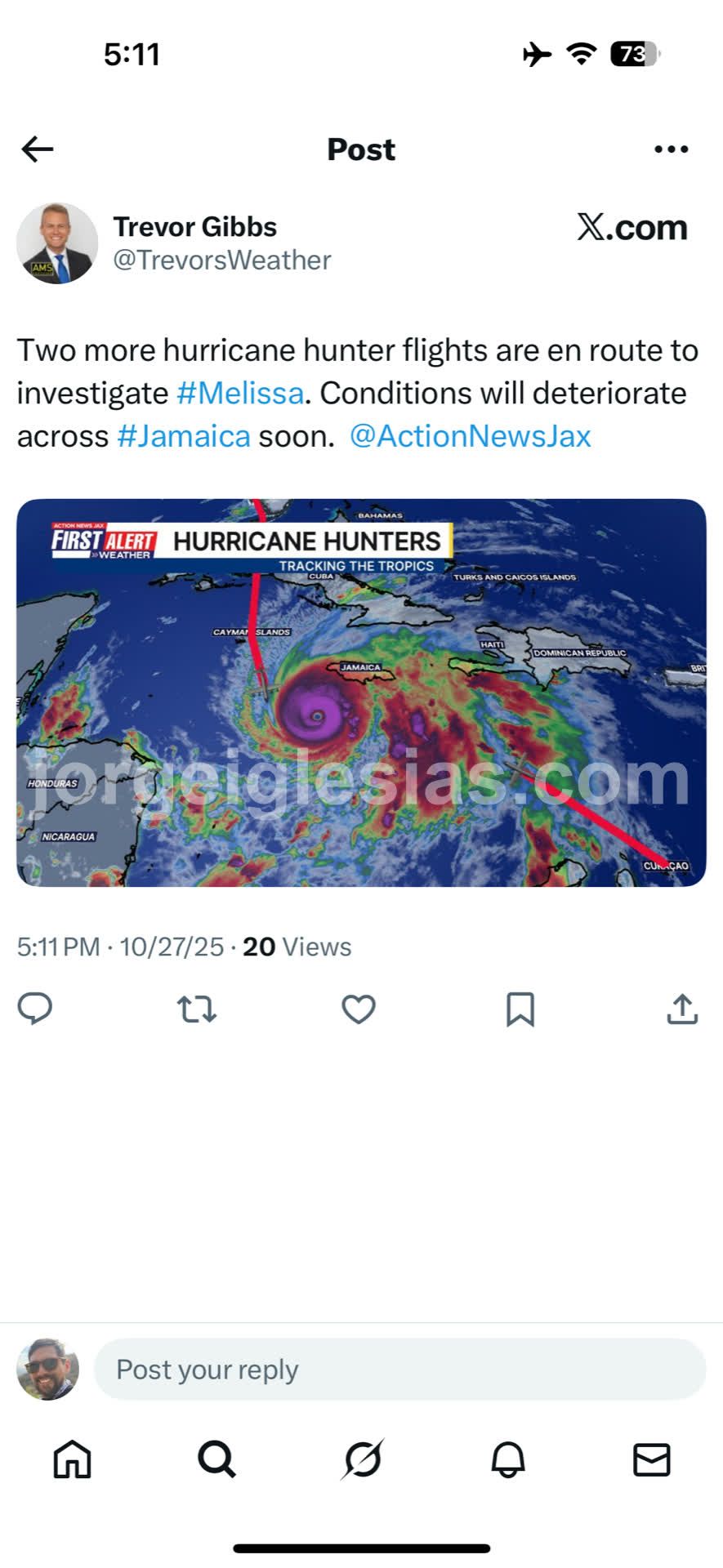
Task: Open the Search tab magnifier icon
Action: click(217, 1459)
